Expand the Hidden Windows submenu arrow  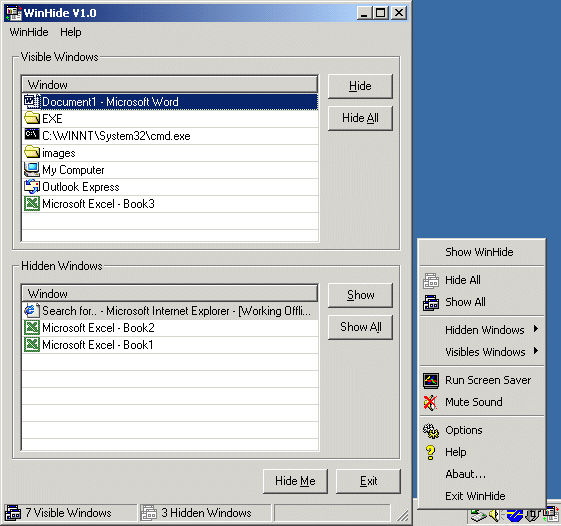pyautogui.click(x=536, y=329)
